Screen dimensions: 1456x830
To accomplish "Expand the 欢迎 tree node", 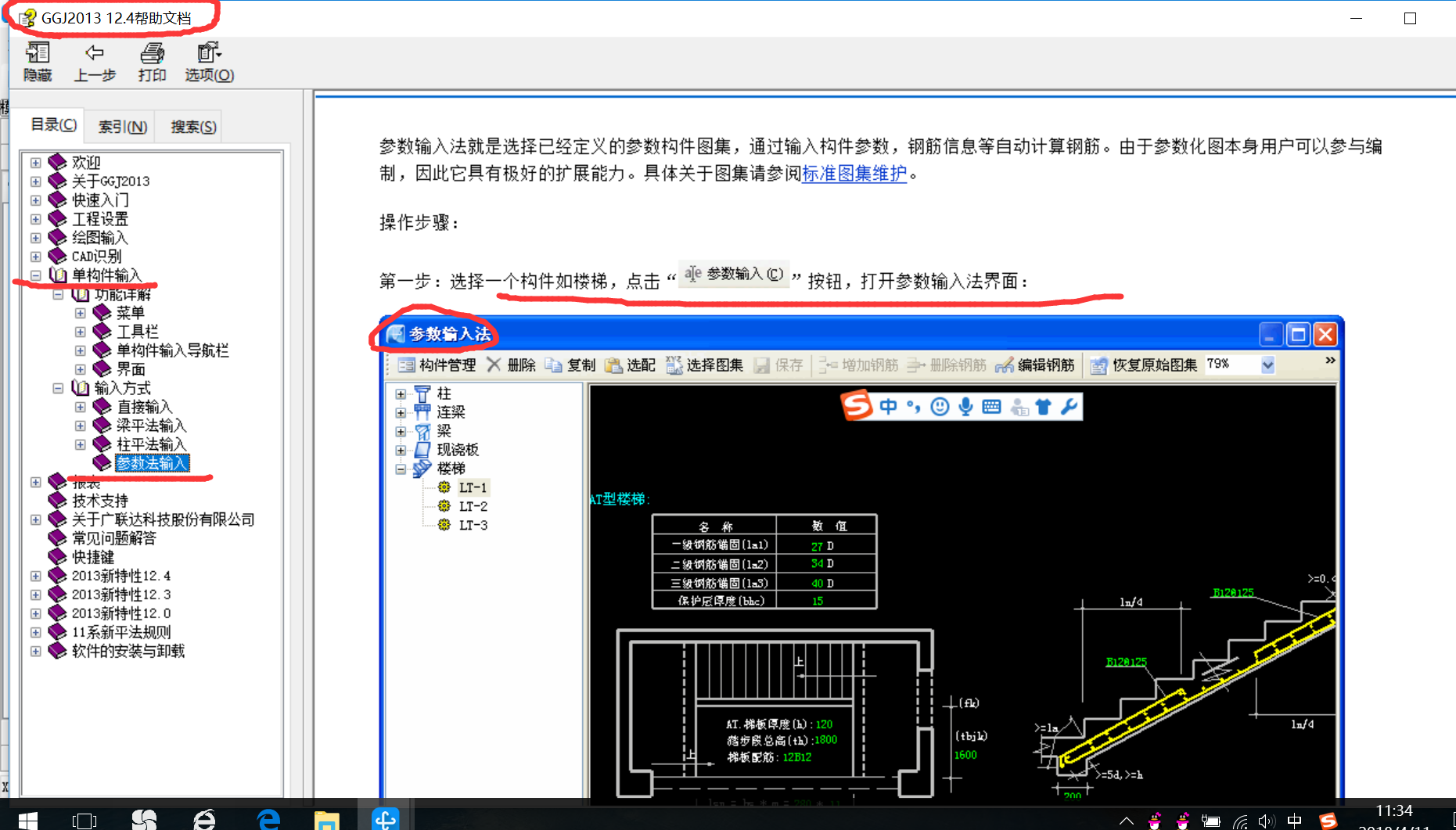I will (x=36, y=163).
